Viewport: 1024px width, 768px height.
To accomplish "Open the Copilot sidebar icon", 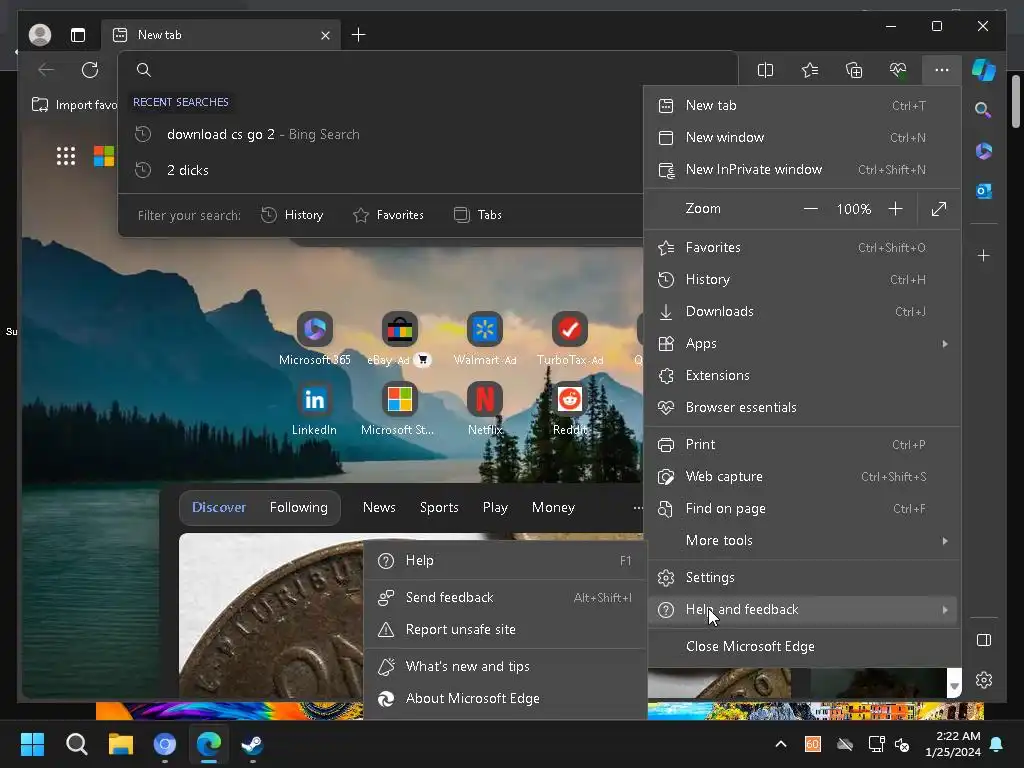I will [984, 70].
